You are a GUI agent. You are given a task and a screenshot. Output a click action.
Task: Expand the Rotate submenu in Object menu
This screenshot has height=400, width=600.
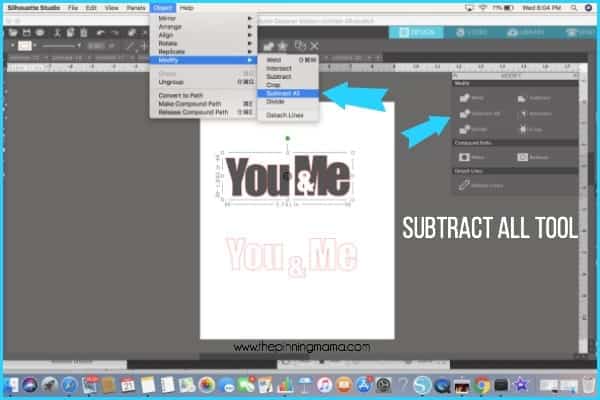pyautogui.click(x=203, y=43)
